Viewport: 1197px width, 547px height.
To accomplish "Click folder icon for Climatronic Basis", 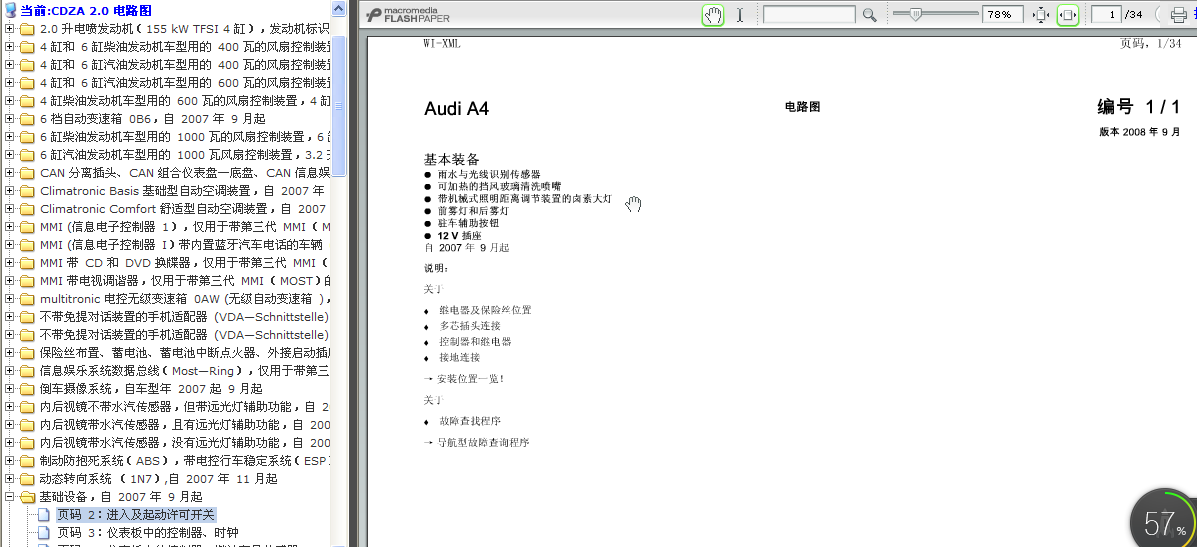I will 27,191.
